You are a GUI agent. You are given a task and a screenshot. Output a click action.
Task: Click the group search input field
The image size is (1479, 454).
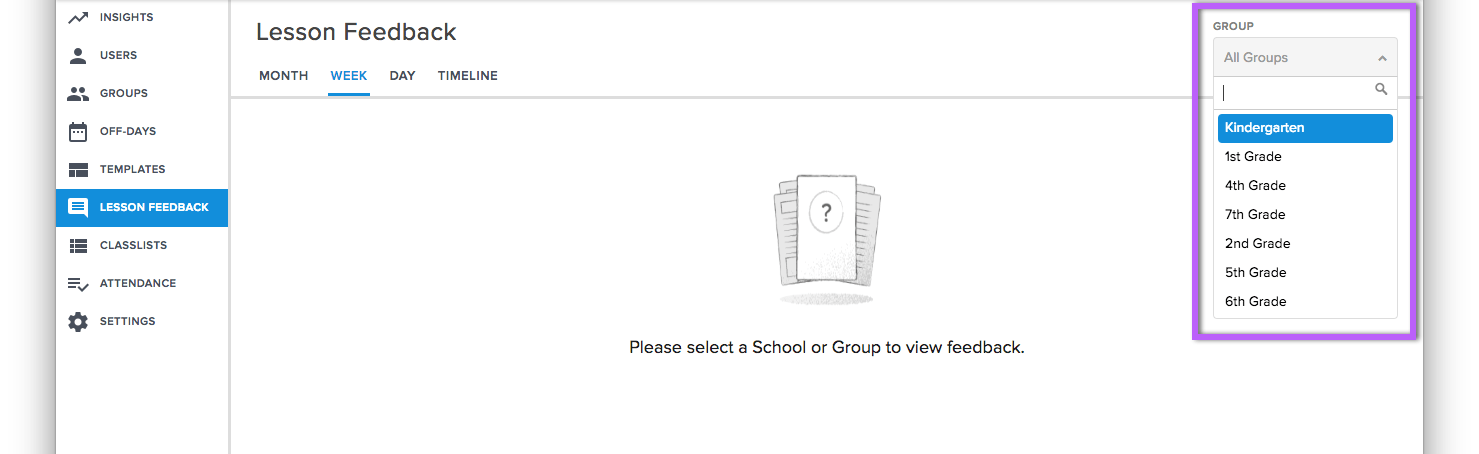click(1305, 91)
